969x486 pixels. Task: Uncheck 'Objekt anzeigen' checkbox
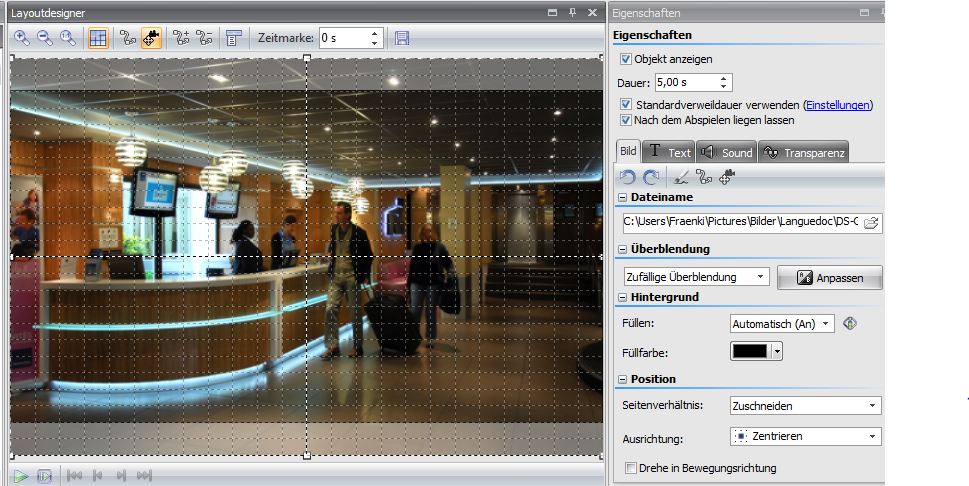tap(627, 60)
